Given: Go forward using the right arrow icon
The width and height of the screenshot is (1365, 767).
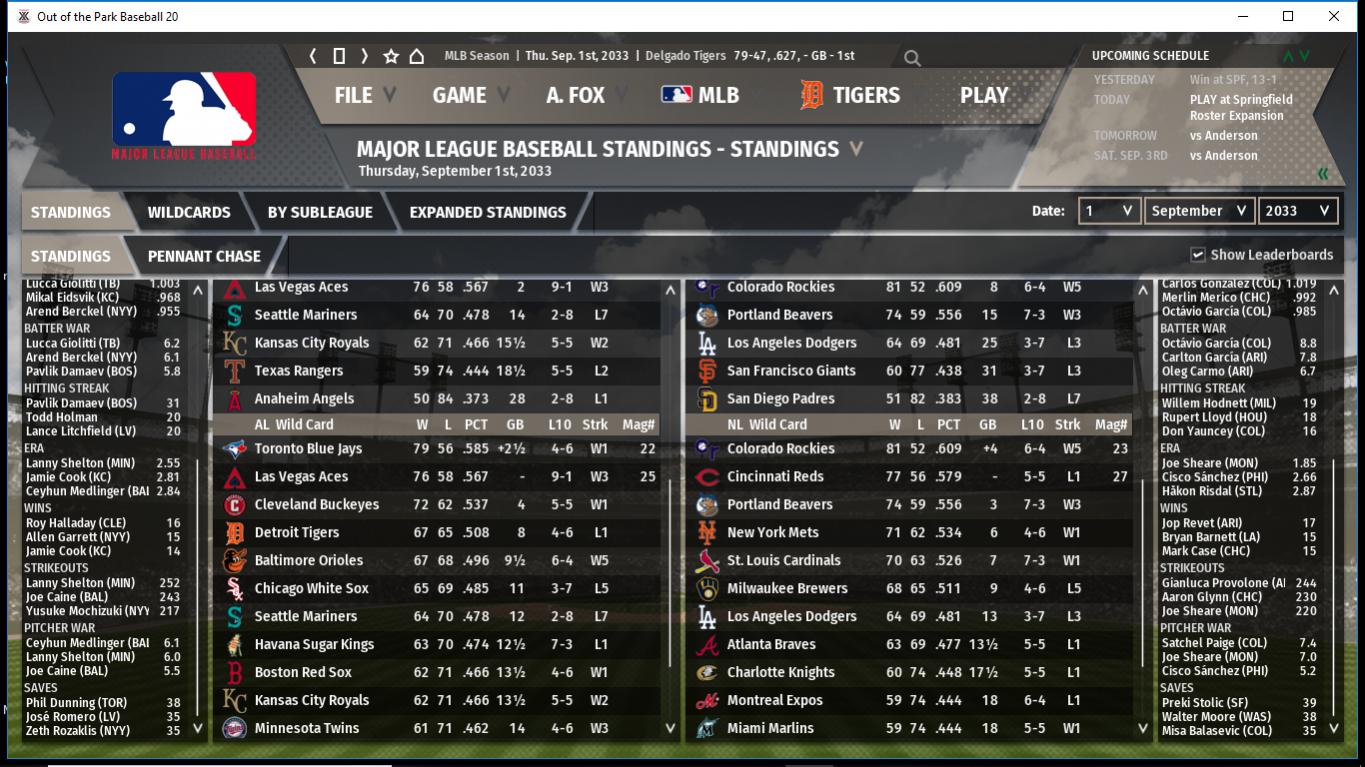Looking at the screenshot, I should coord(365,56).
